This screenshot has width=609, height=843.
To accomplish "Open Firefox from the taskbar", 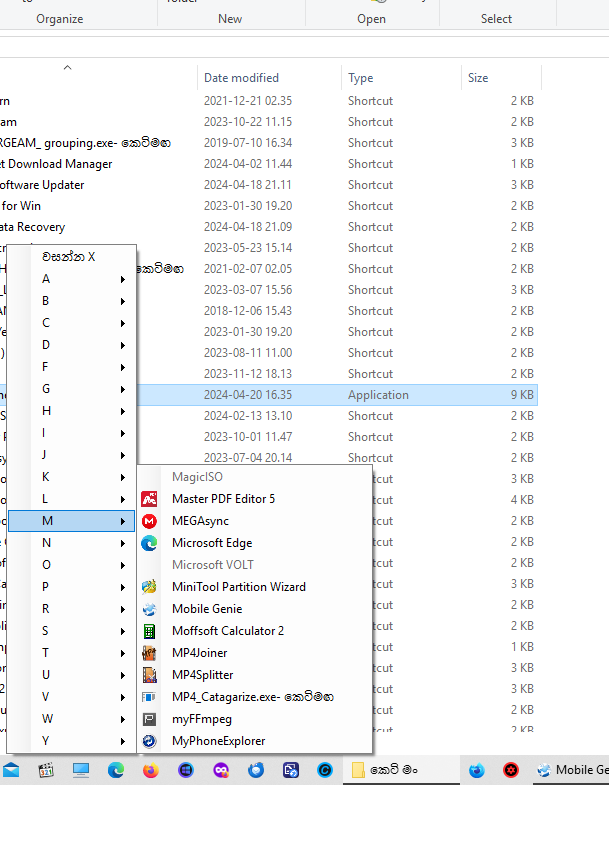I will [x=151, y=770].
